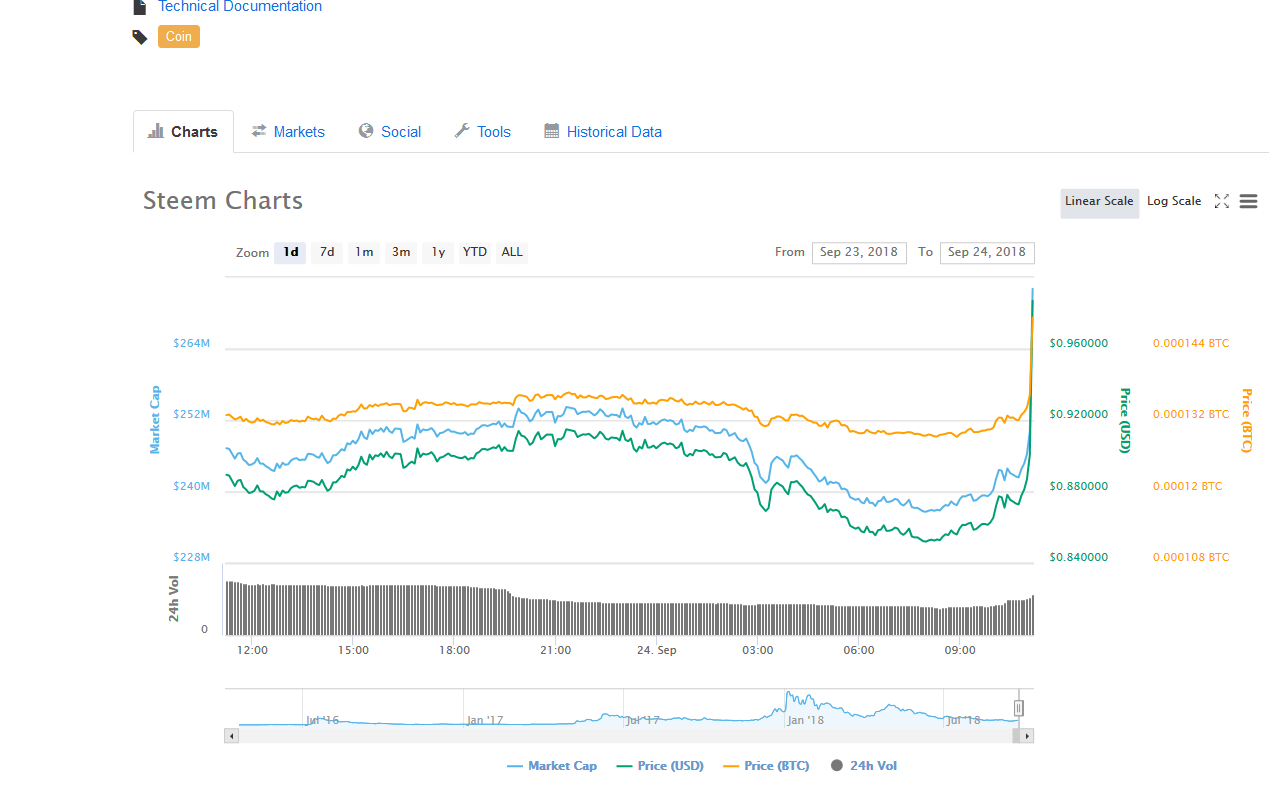Image resolution: width=1276 pixels, height=786 pixels.
Task: Click the exchange arrows icon on the Markets tab
Action: point(259,131)
